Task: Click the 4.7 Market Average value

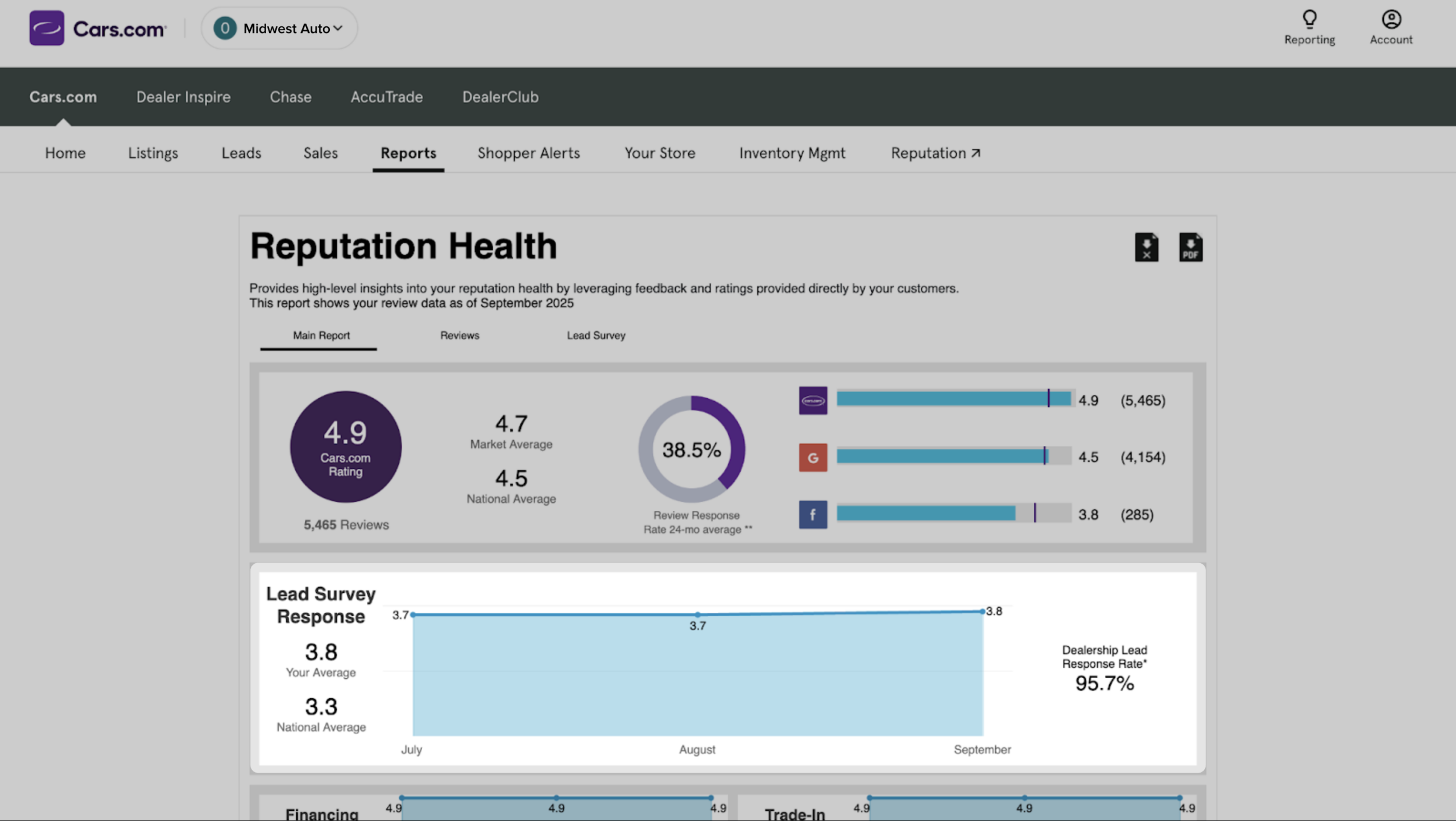Action: tap(511, 424)
